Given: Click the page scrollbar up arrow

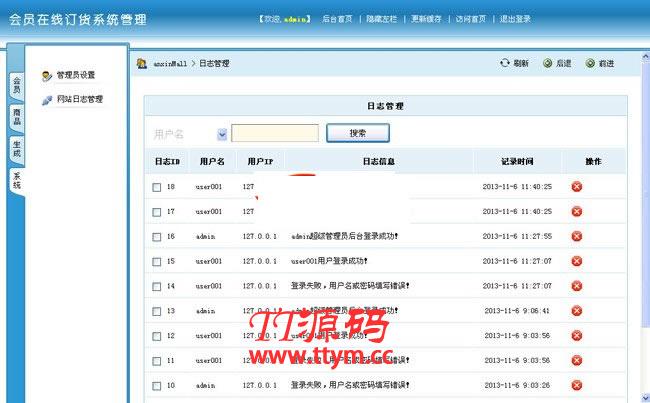Looking at the screenshot, I should point(645,57).
